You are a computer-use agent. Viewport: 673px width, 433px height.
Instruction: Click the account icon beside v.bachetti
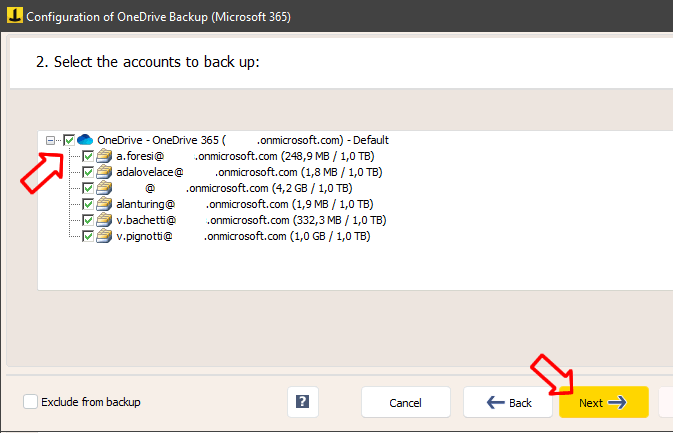pyautogui.click(x=104, y=220)
